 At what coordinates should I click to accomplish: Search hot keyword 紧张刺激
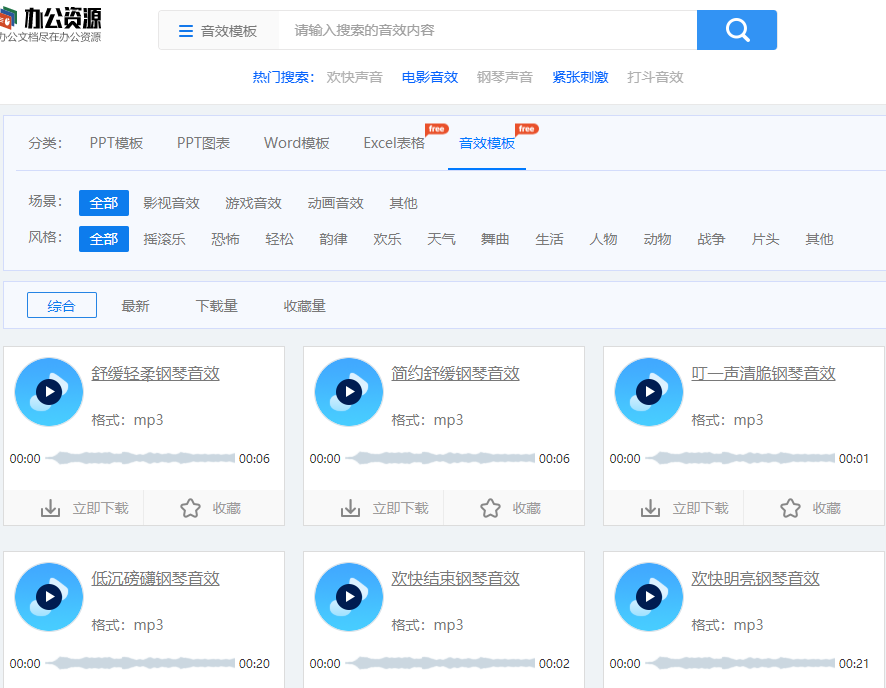point(580,77)
